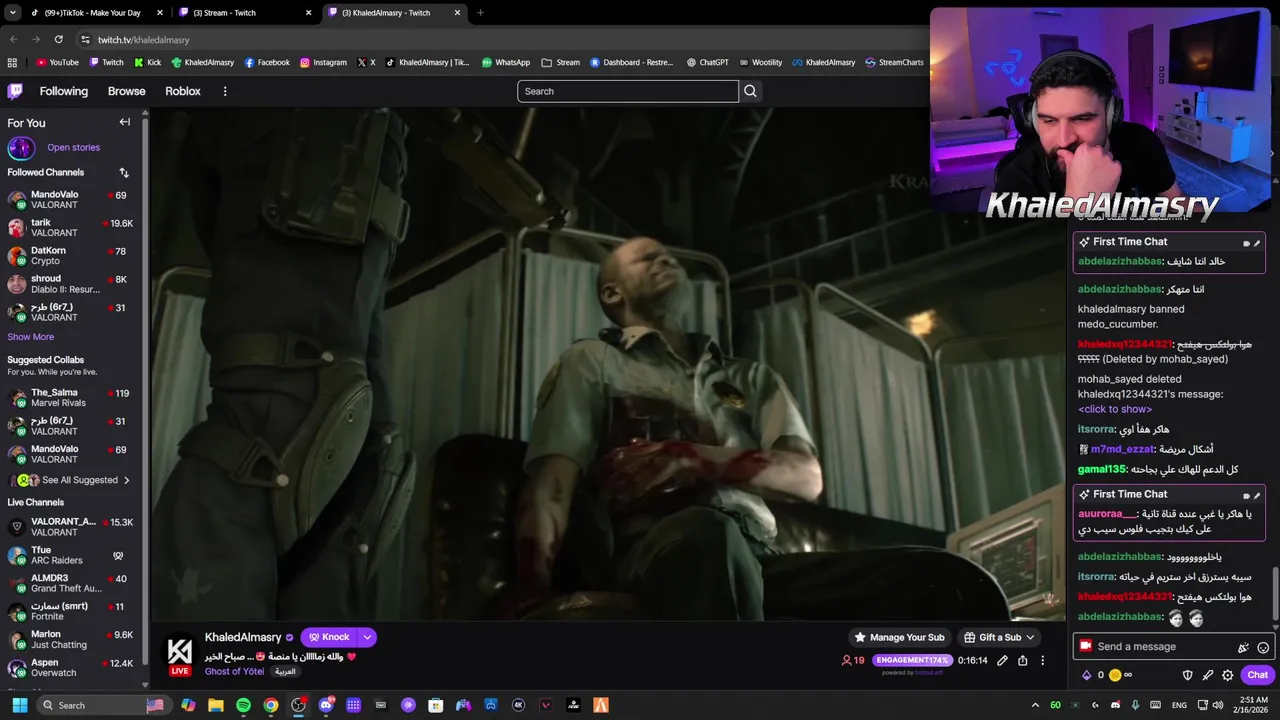Show more followed channels
The width and height of the screenshot is (1280, 720).
(x=31, y=337)
